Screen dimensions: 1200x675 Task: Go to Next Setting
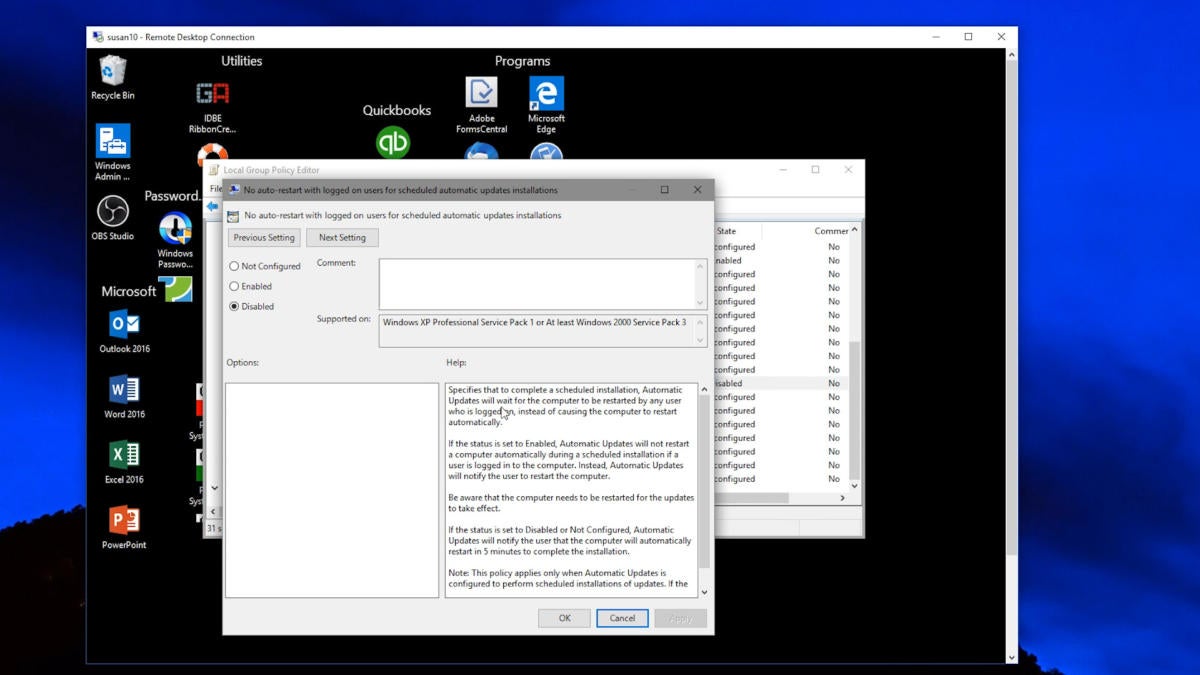[x=342, y=237]
